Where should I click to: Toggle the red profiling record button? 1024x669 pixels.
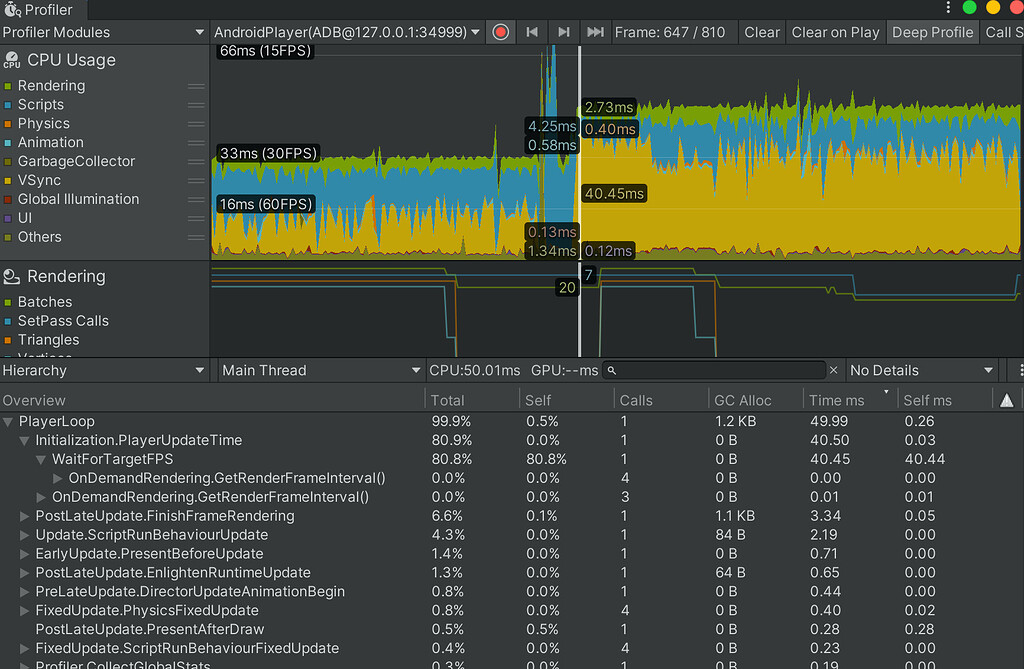point(499,31)
